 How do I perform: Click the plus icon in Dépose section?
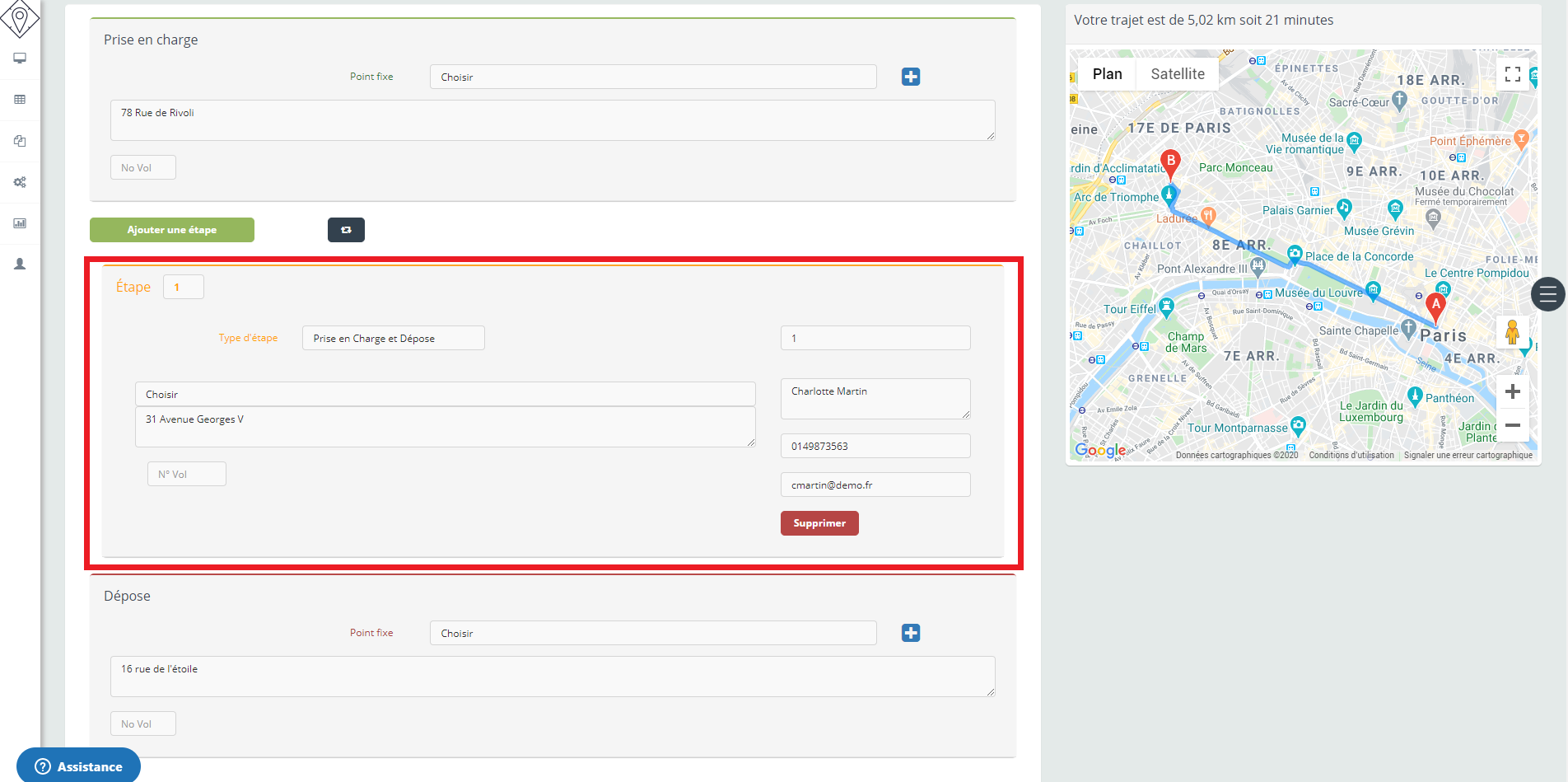pos(910,633)
